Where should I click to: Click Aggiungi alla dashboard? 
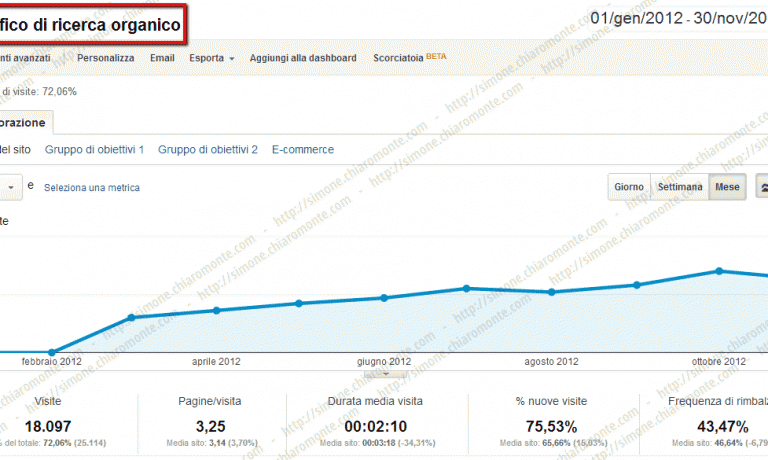pyautogui.click(x=303, y=58)
